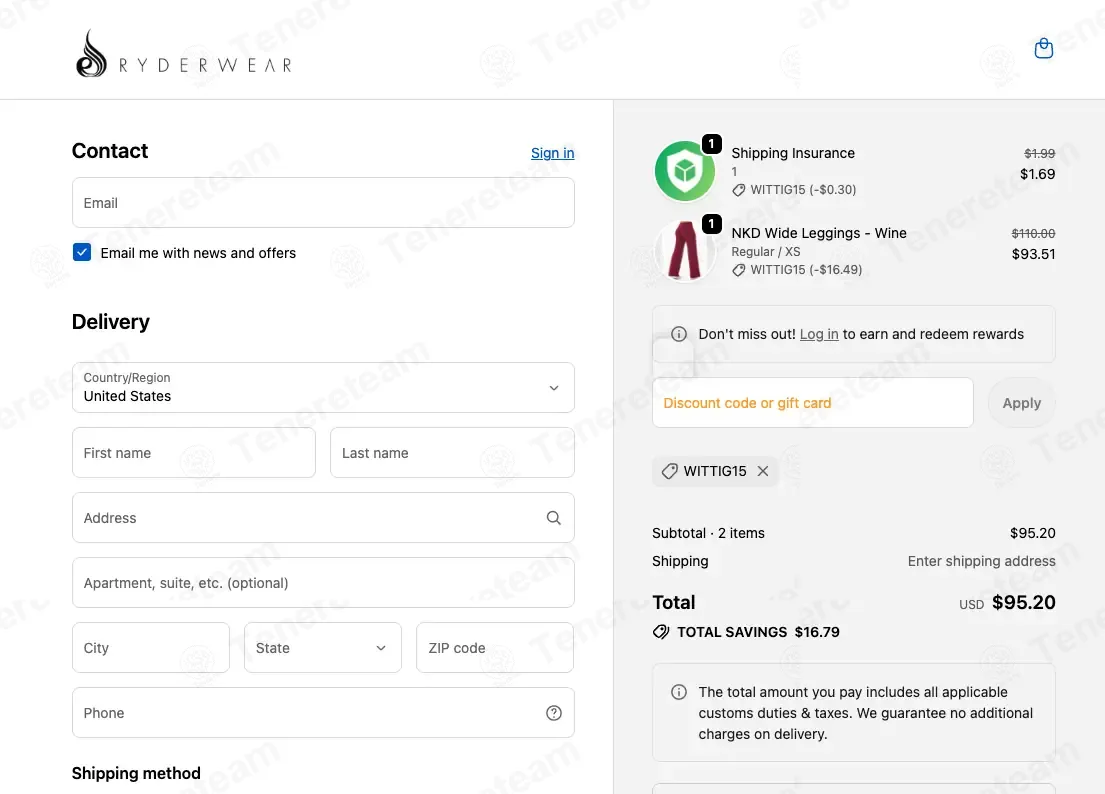Open the shopping bag cart icon
The height and width of the screenshot is (794, 1105).
point(1043,49)
